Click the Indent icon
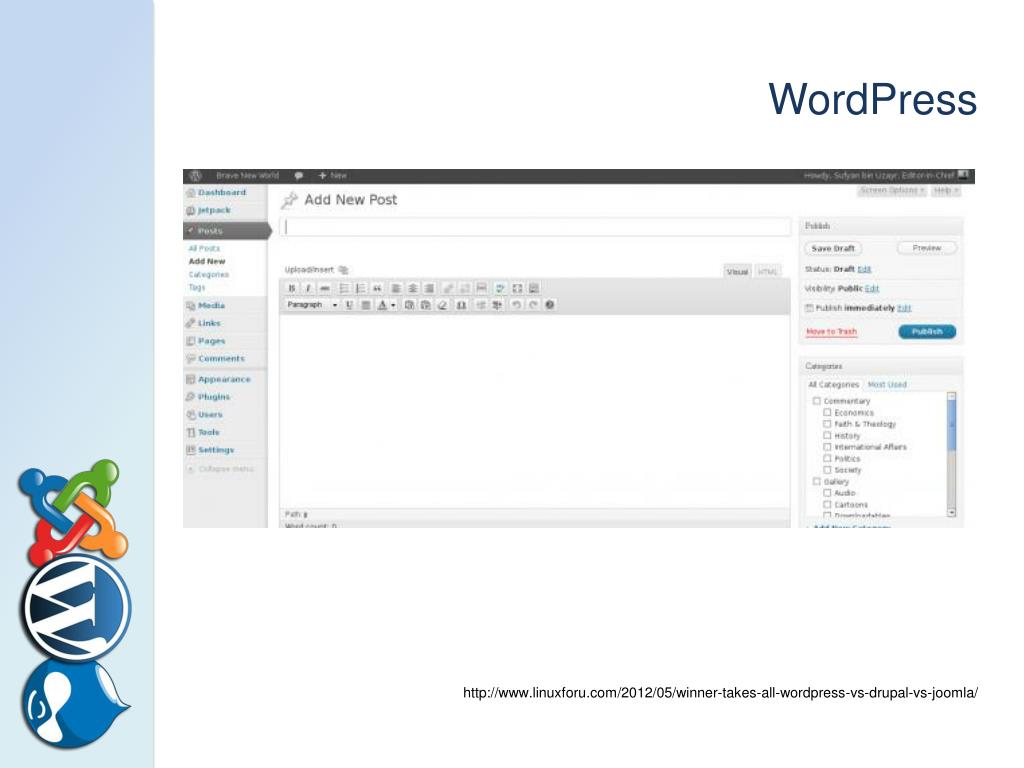 tap(498, 305)
